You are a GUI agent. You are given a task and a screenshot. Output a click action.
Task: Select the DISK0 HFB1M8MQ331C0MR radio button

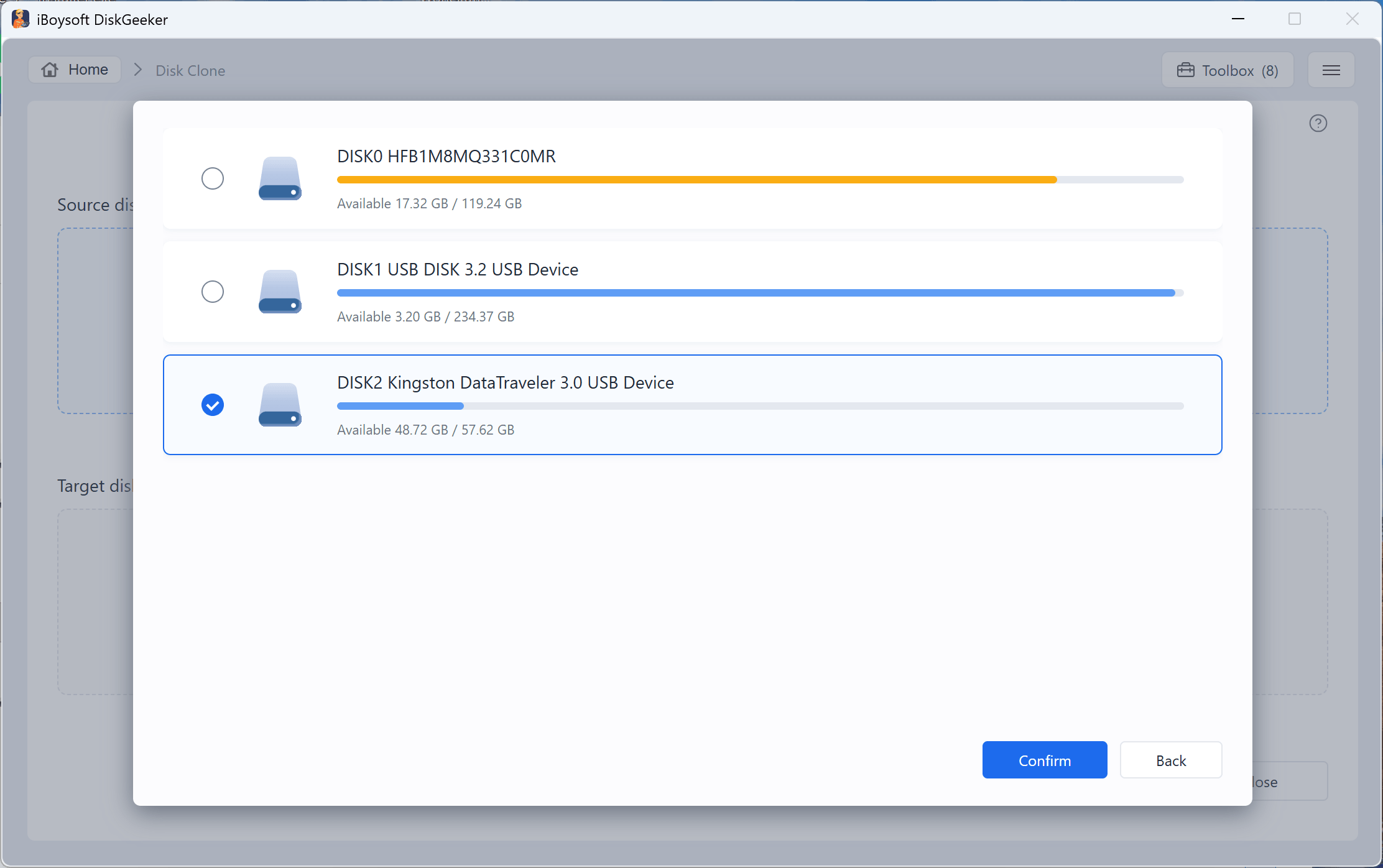[x=213, y=178]
